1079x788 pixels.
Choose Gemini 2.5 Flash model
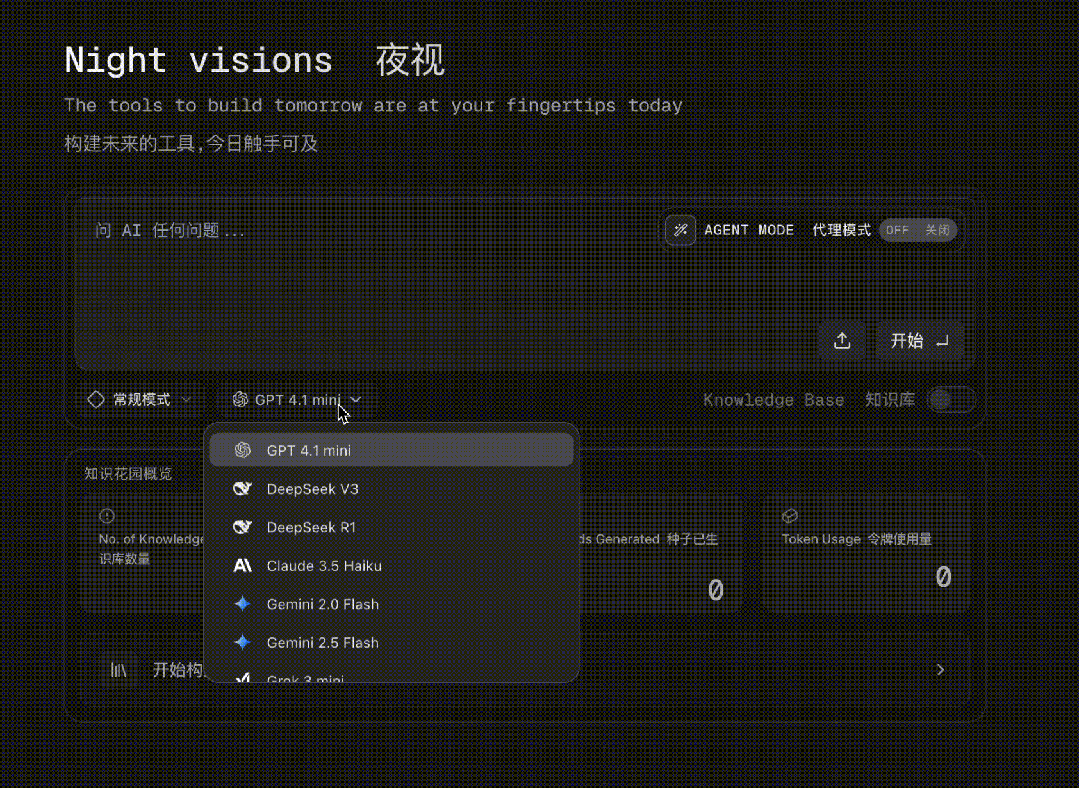pos(391,642)
